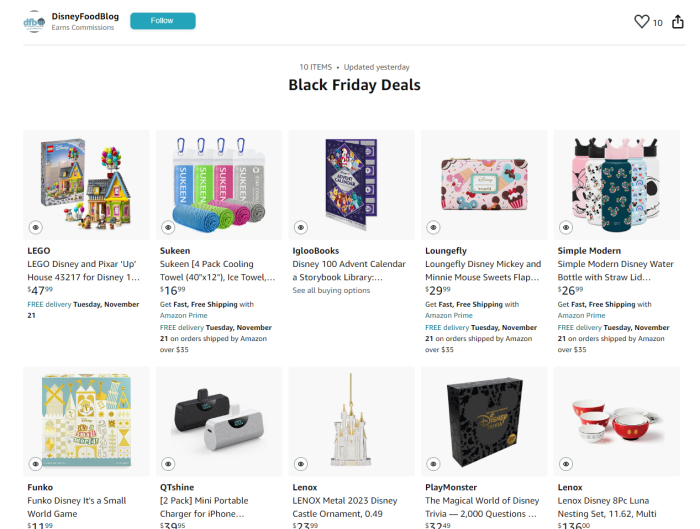Open the See all buying options link
This screenshot has height=529, width=700.
[x=330, y=290]
